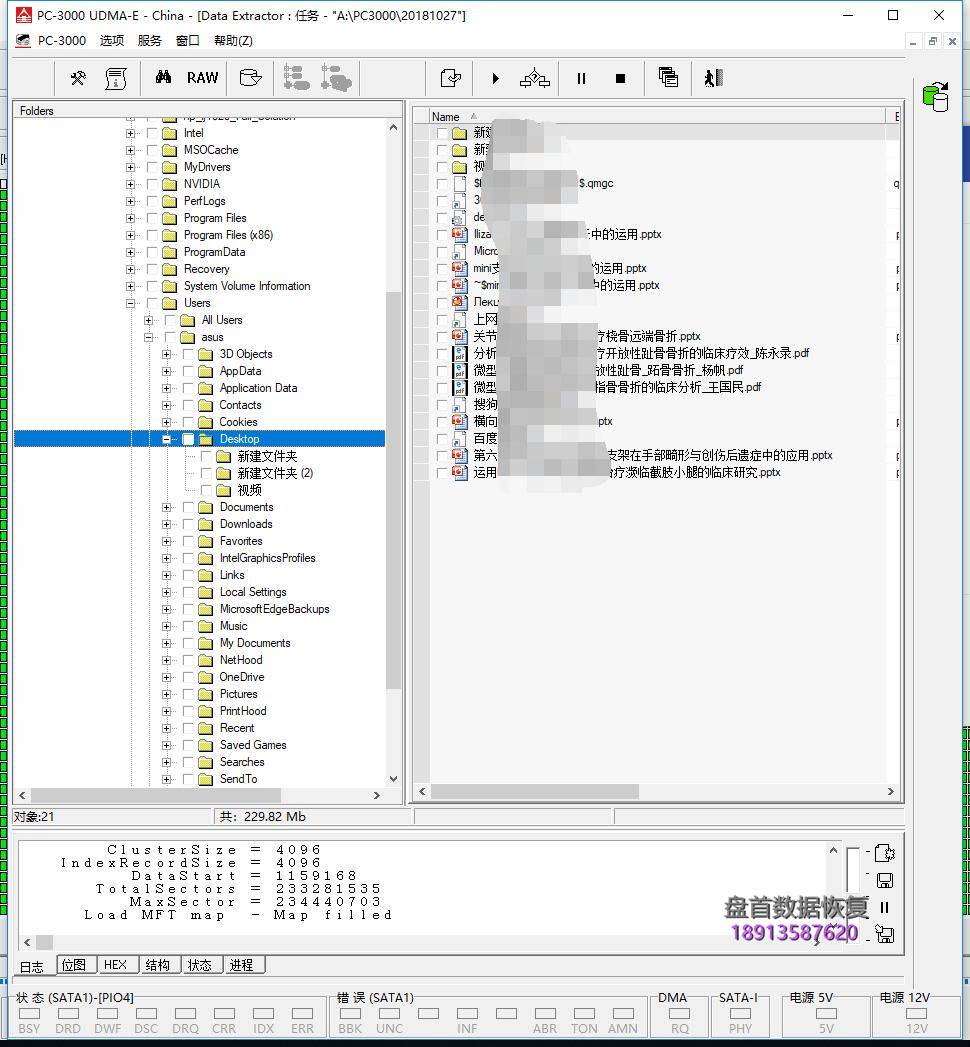Click the stop toolbar button
Image resolution: width=970 pixels, height=1047 pixels.
point(620,79)
